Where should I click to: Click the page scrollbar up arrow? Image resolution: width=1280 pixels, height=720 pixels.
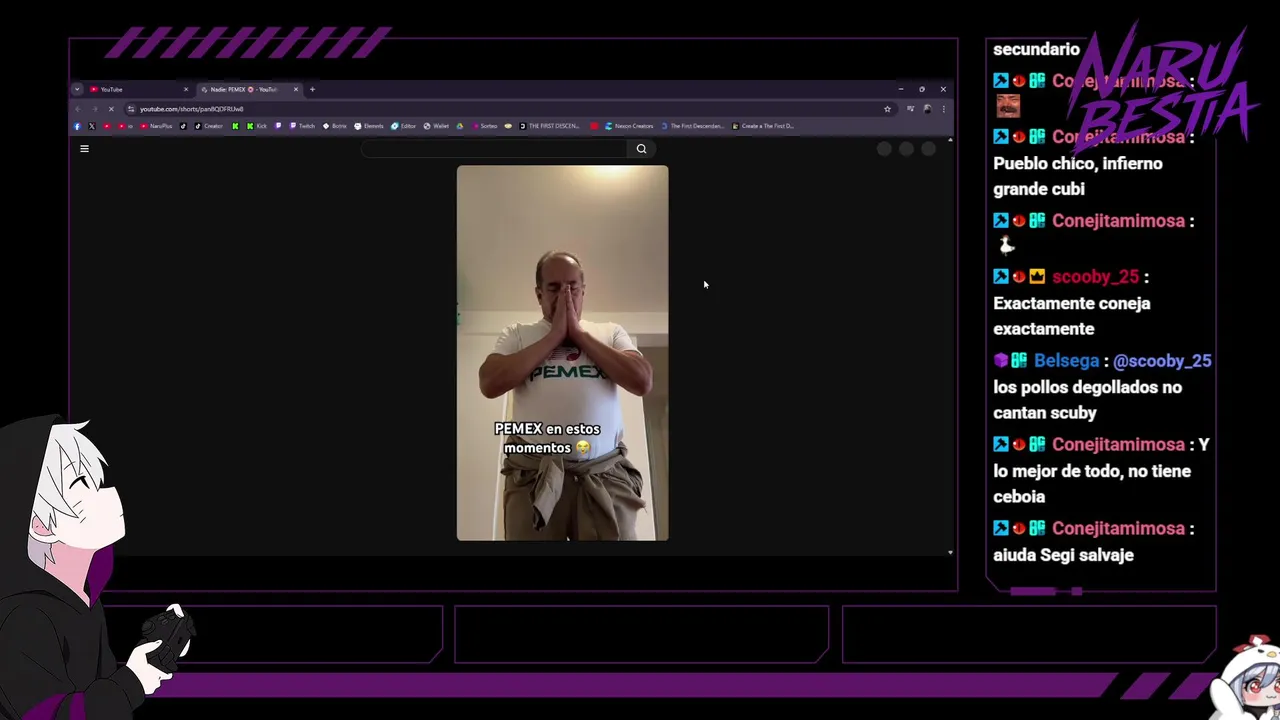click(950, 141)
